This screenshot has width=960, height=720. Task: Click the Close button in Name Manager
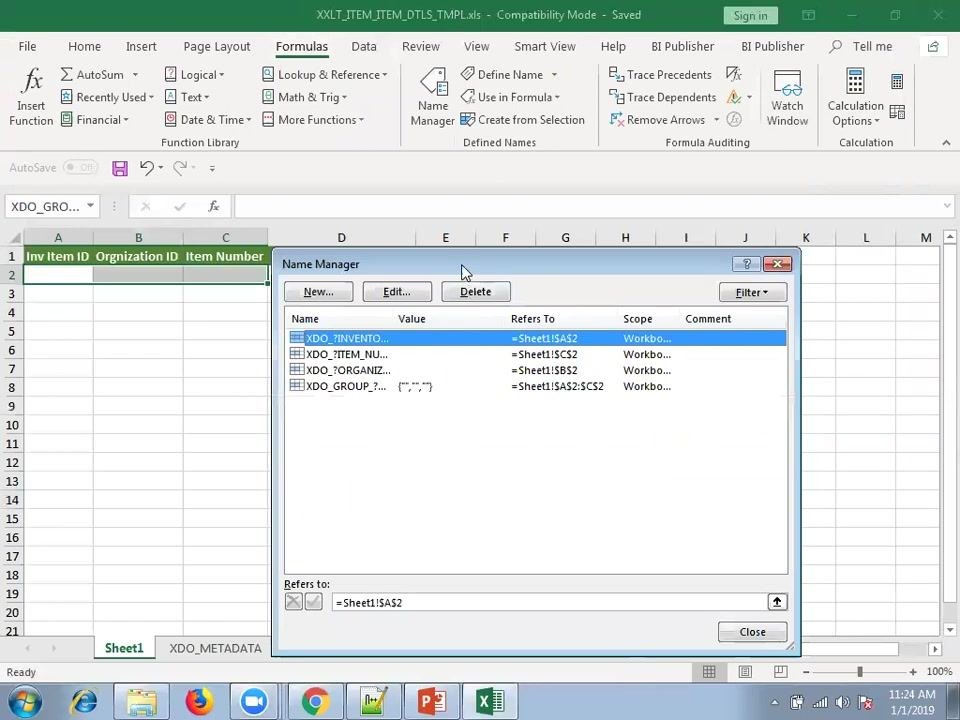[x=752, y=632]
